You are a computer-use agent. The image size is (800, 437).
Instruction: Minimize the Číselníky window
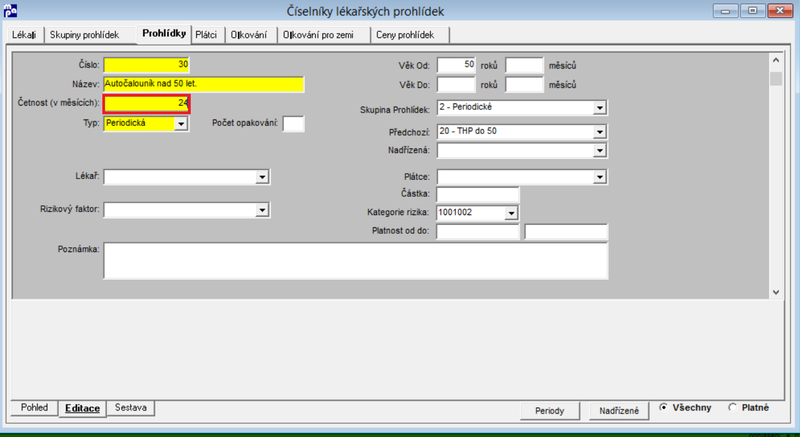pos(727,10)
